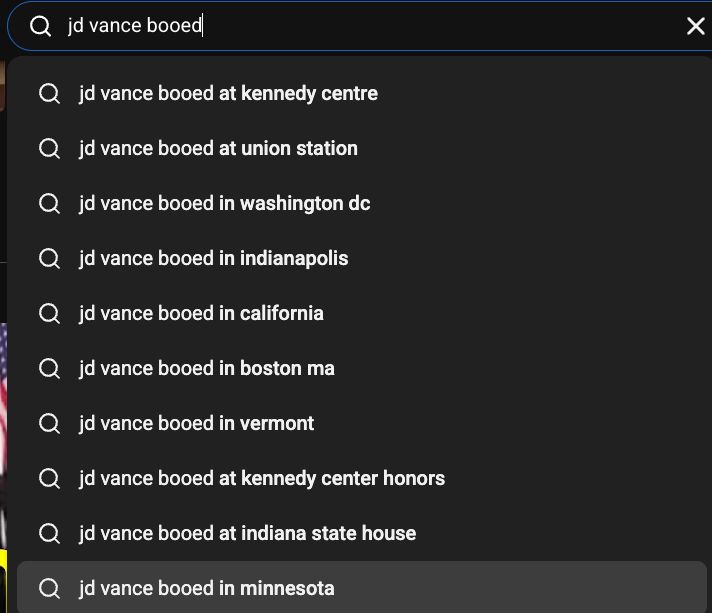Pick 'jd vance booed at kennedy center honors'
This screenshot has height=613, width=712.
(x=262, y=479)
